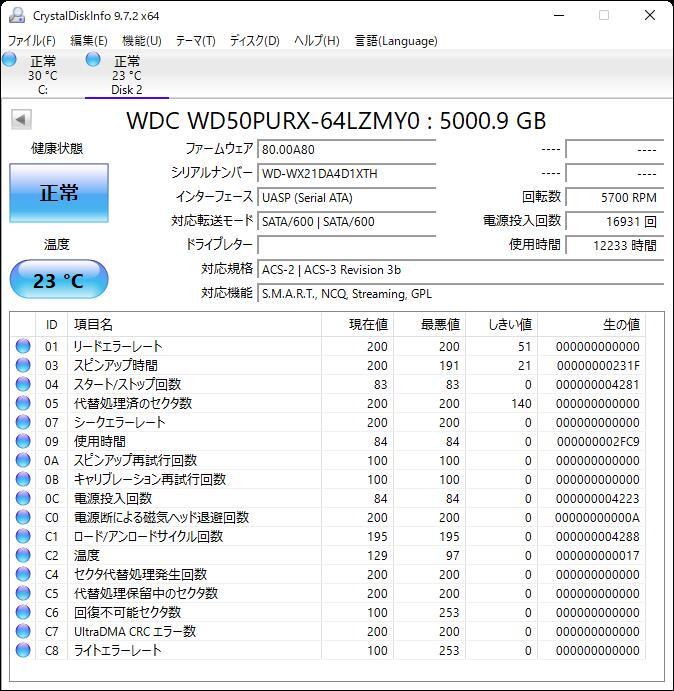Click worst value 191 in spin-up row
This screenshot has width=674, height=691.
pos(449,366)
